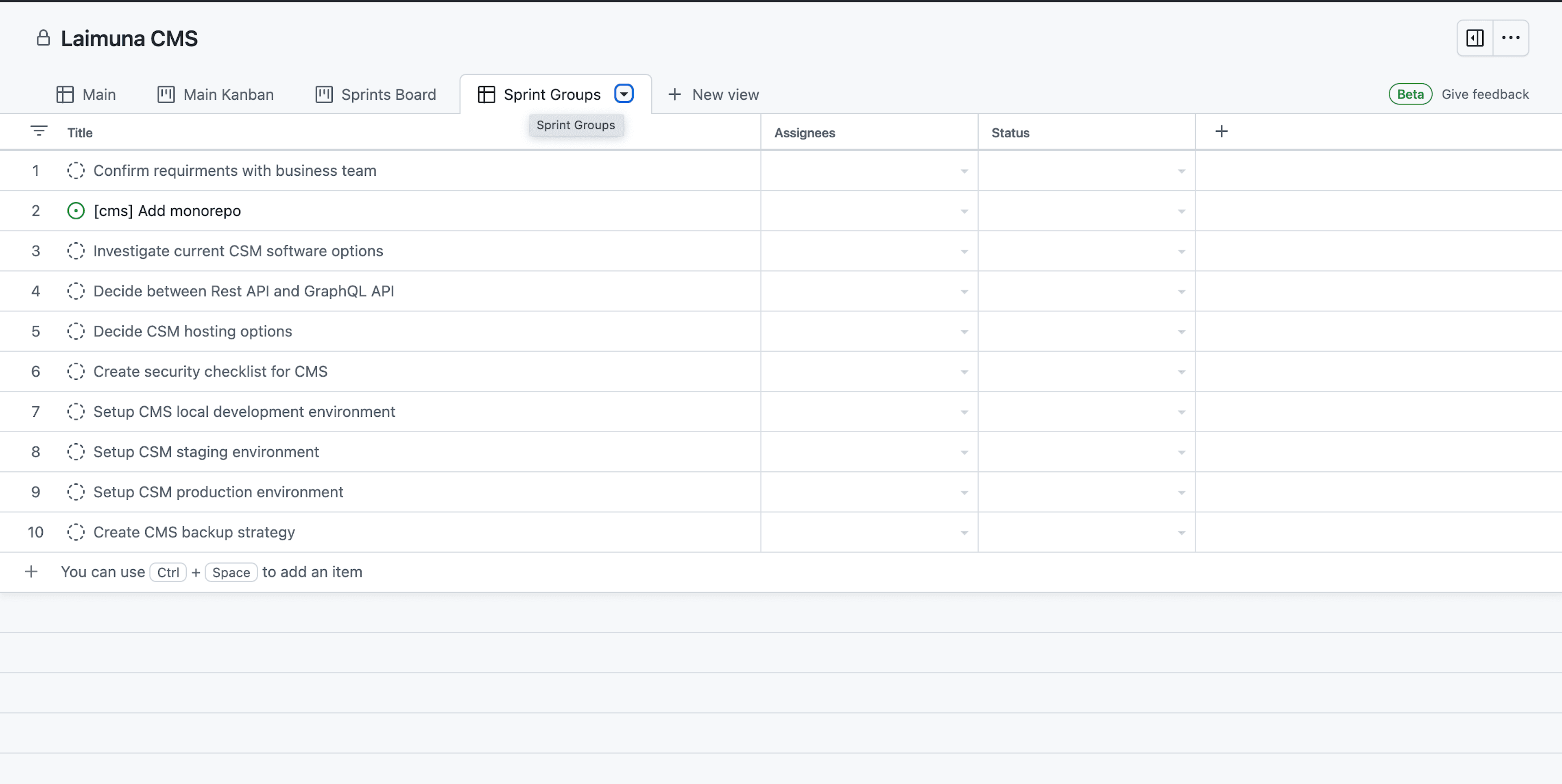Click the Status column header
The width and height of the screenshot is (1562, 784).
[x=1010, y=132]
